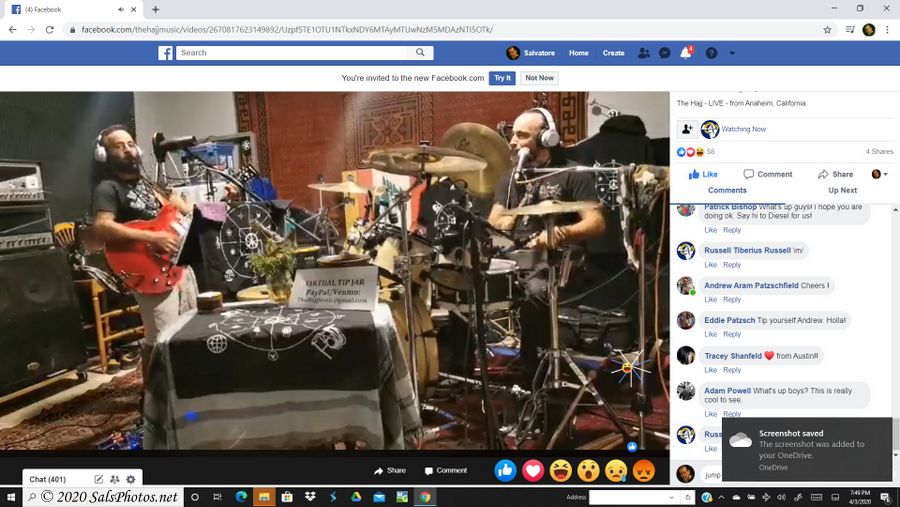Expand the account dropdown arrow in header
The width and height of the screenshot is (900, 507).
tap(732, 53)
